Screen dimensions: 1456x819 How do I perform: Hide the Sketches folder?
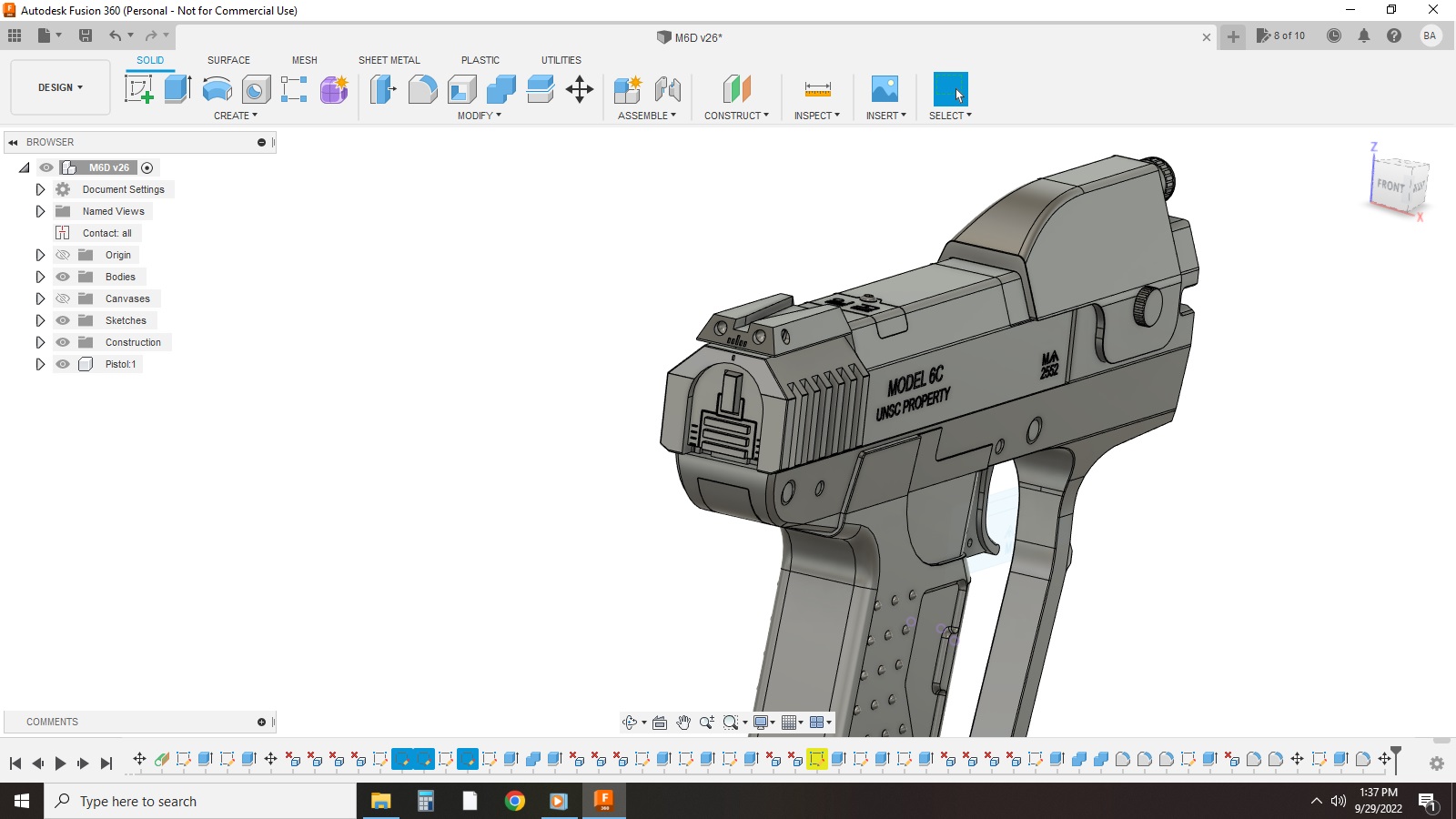pyautogui.click(x=63, y=320)
